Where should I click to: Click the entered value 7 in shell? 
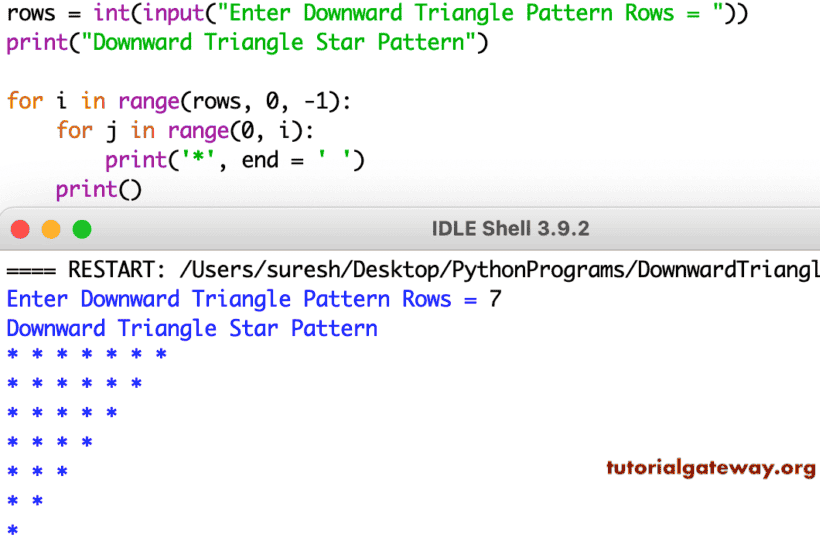(x=495, y=300)
